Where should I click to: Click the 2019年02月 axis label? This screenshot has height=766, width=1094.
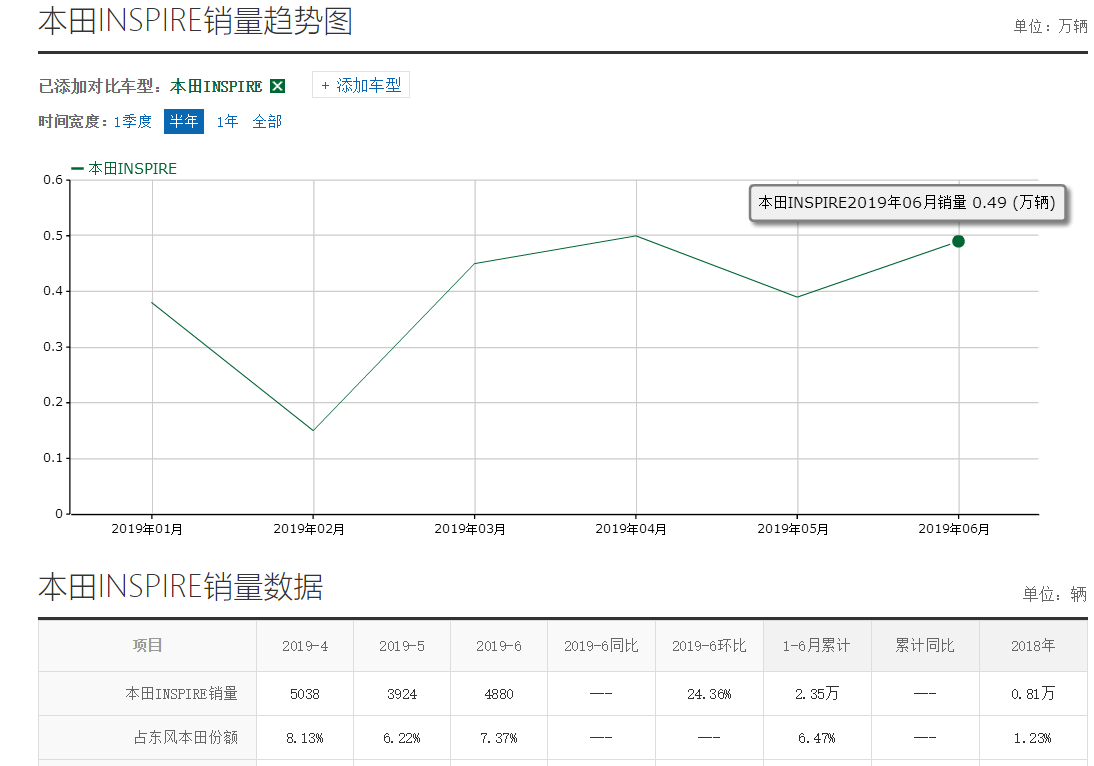308,529
